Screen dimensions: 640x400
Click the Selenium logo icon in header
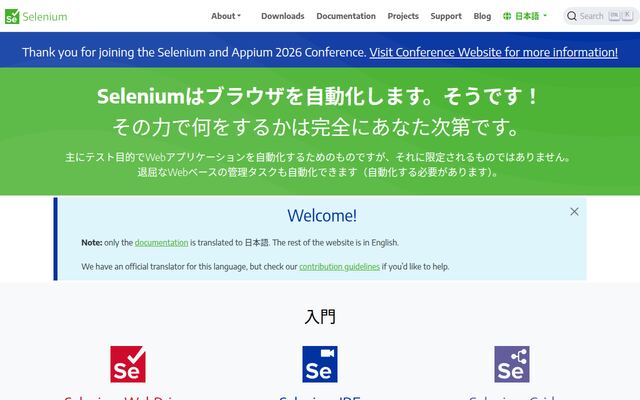point(12,16)
